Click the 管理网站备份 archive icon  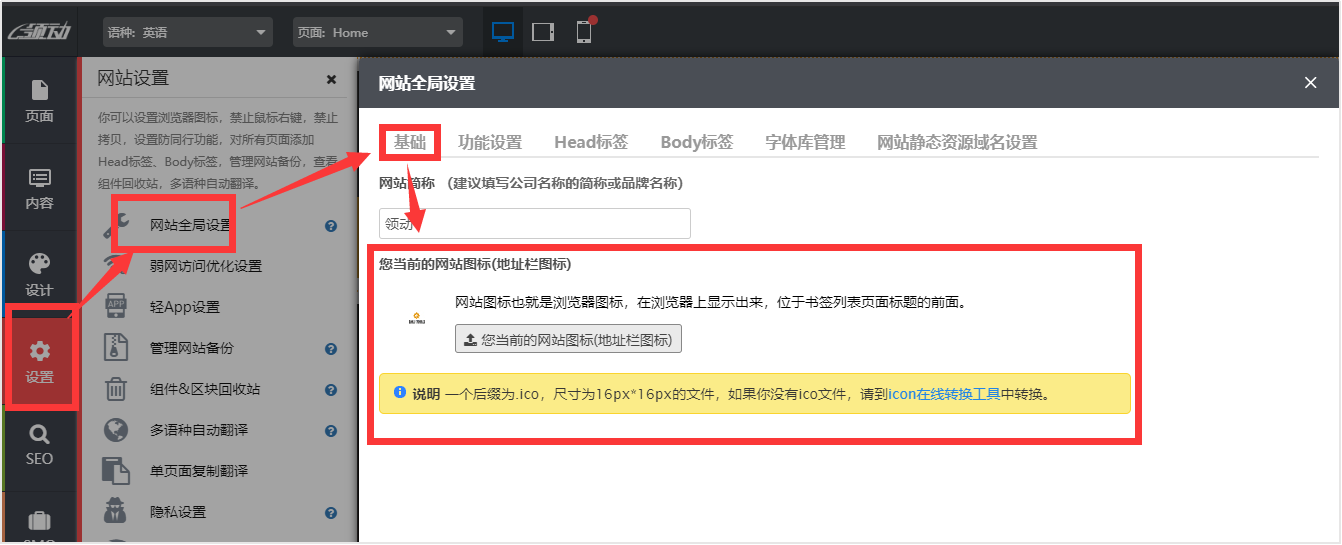116,348
